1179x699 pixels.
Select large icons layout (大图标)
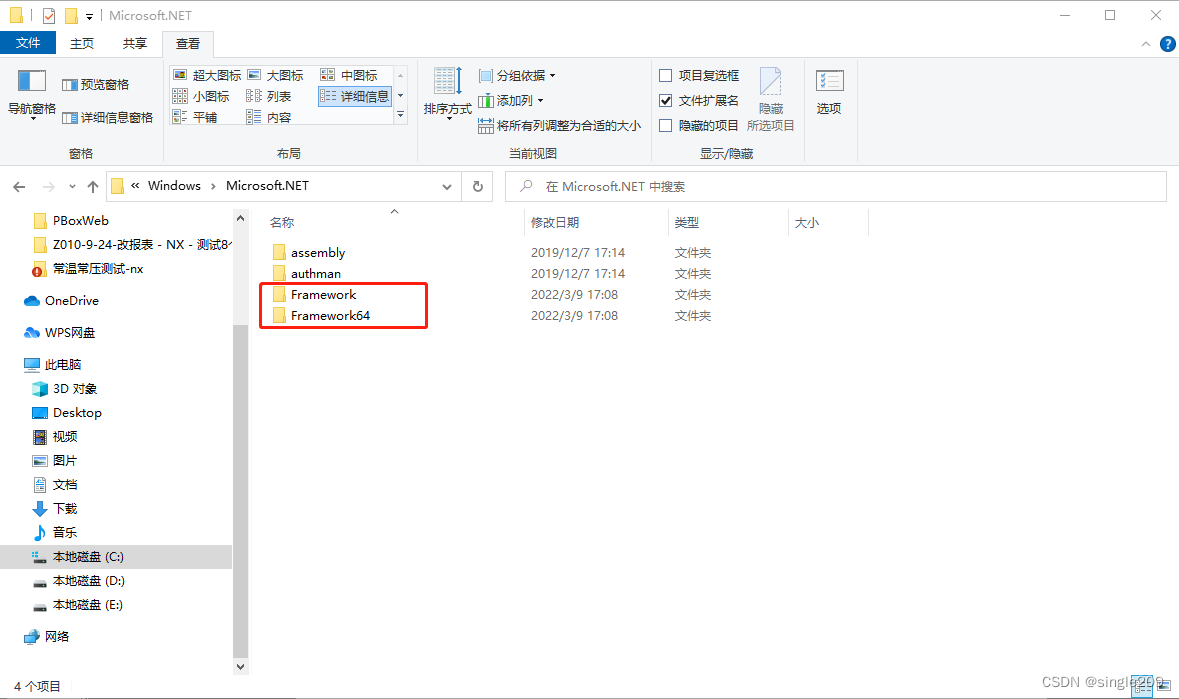pos(275,75)
